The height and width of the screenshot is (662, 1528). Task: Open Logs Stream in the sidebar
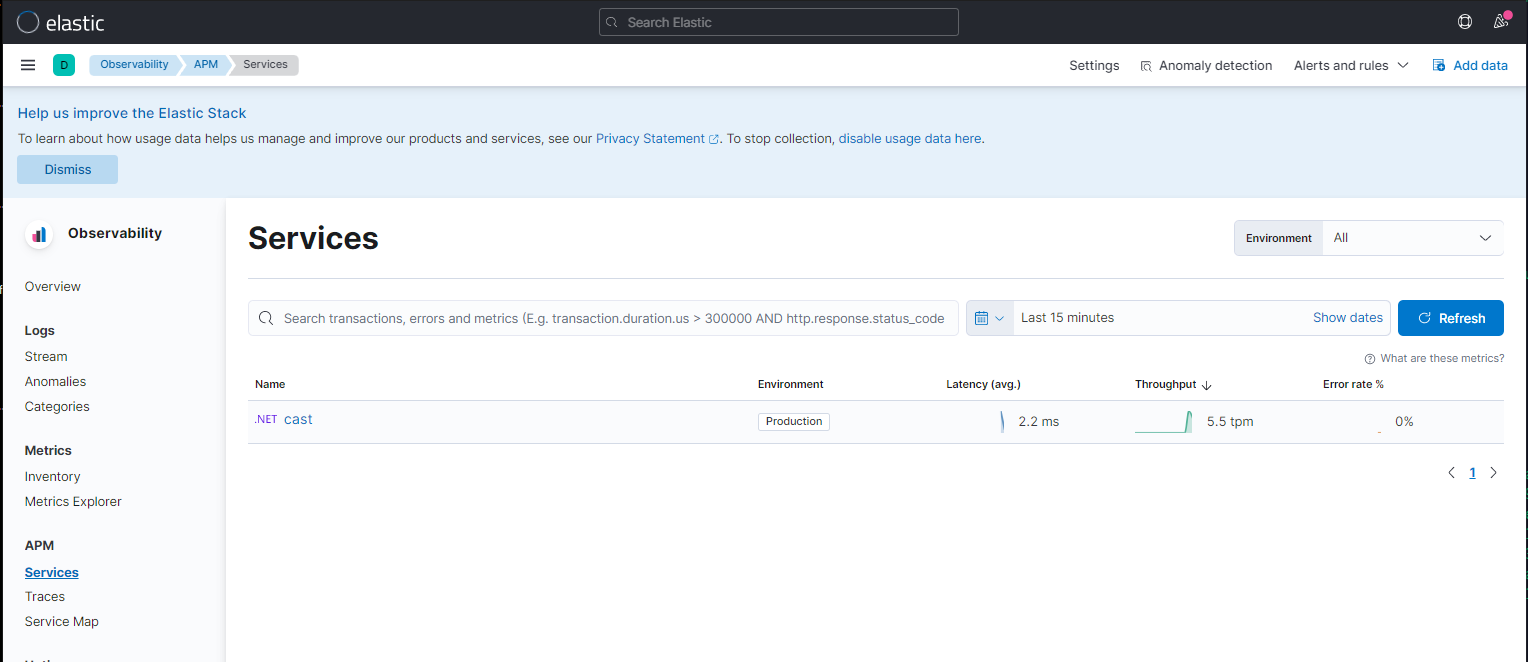[x=46, y=357]
